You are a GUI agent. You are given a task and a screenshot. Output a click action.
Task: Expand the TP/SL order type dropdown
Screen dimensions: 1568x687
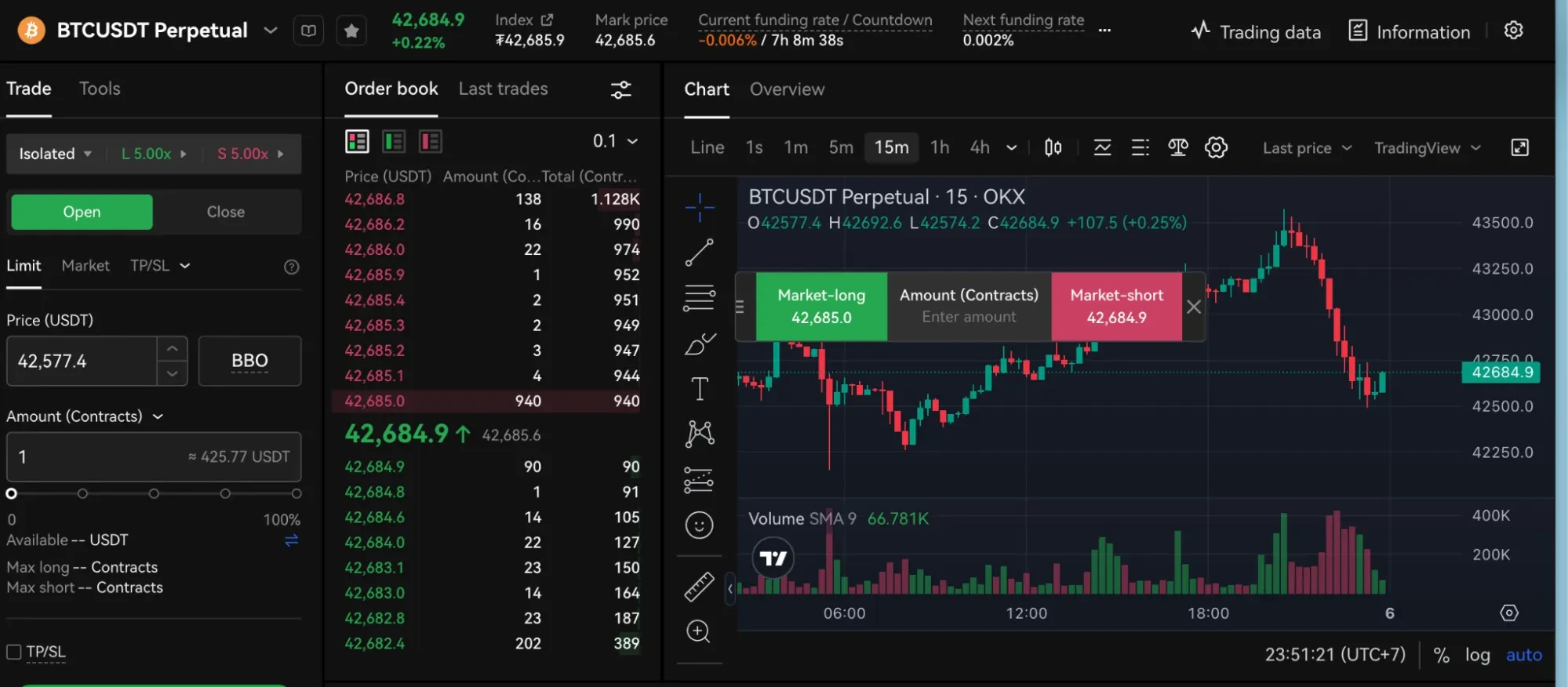tap(161, 266)
